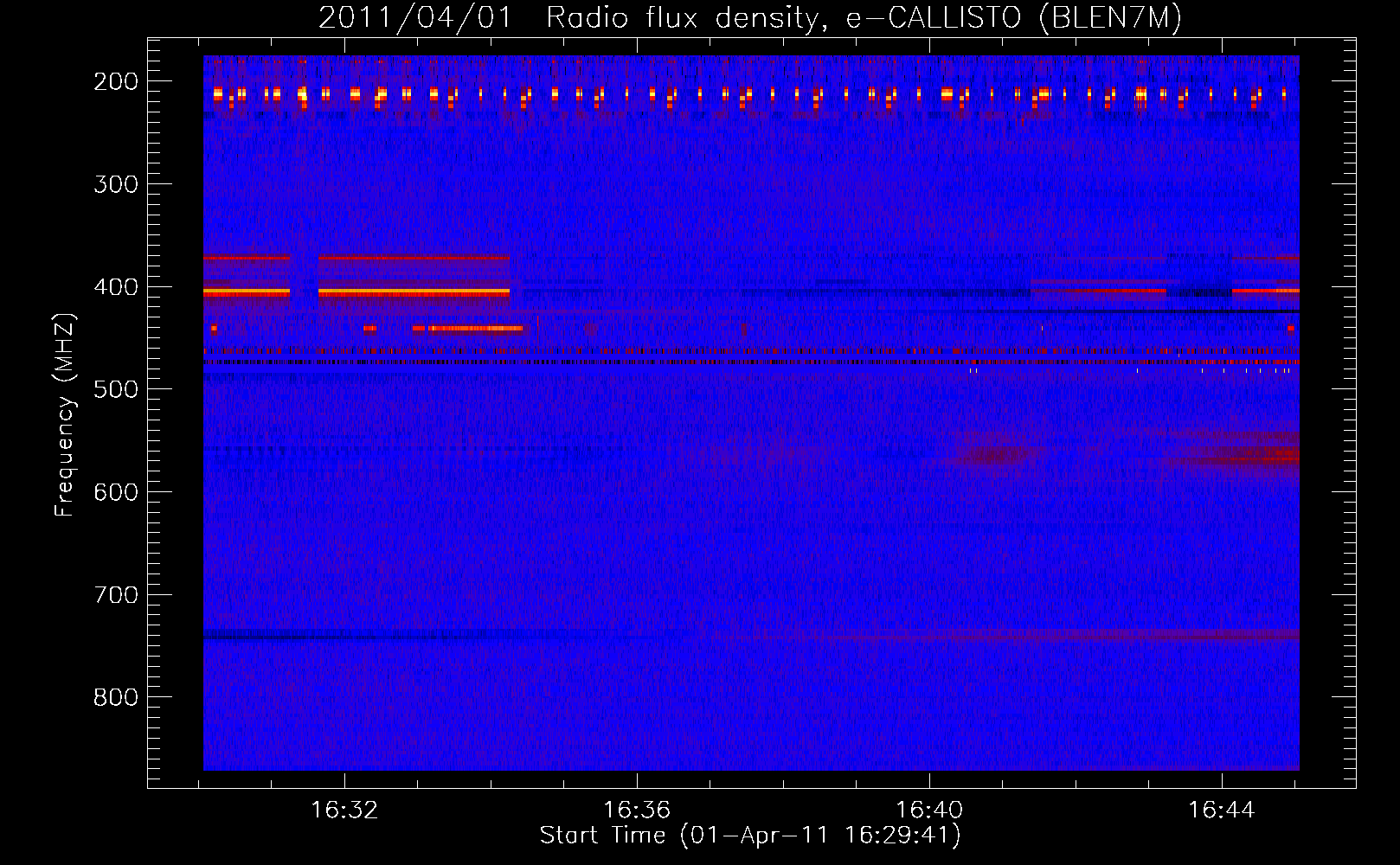
Task: Click the 600 frequency tick label
Action: click(116, 492)
